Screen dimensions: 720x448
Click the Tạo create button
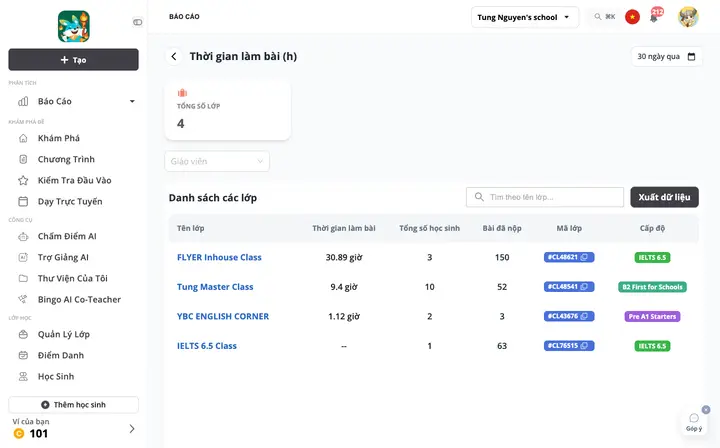[73, 60]
